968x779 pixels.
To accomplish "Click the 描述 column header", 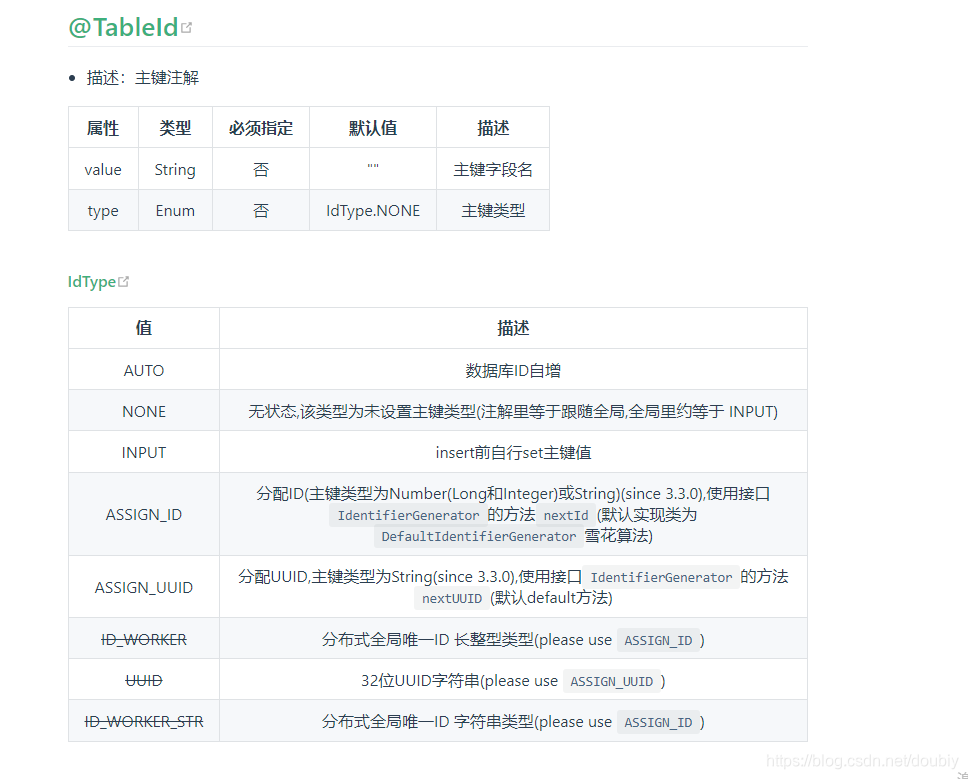I will [493, 127].
